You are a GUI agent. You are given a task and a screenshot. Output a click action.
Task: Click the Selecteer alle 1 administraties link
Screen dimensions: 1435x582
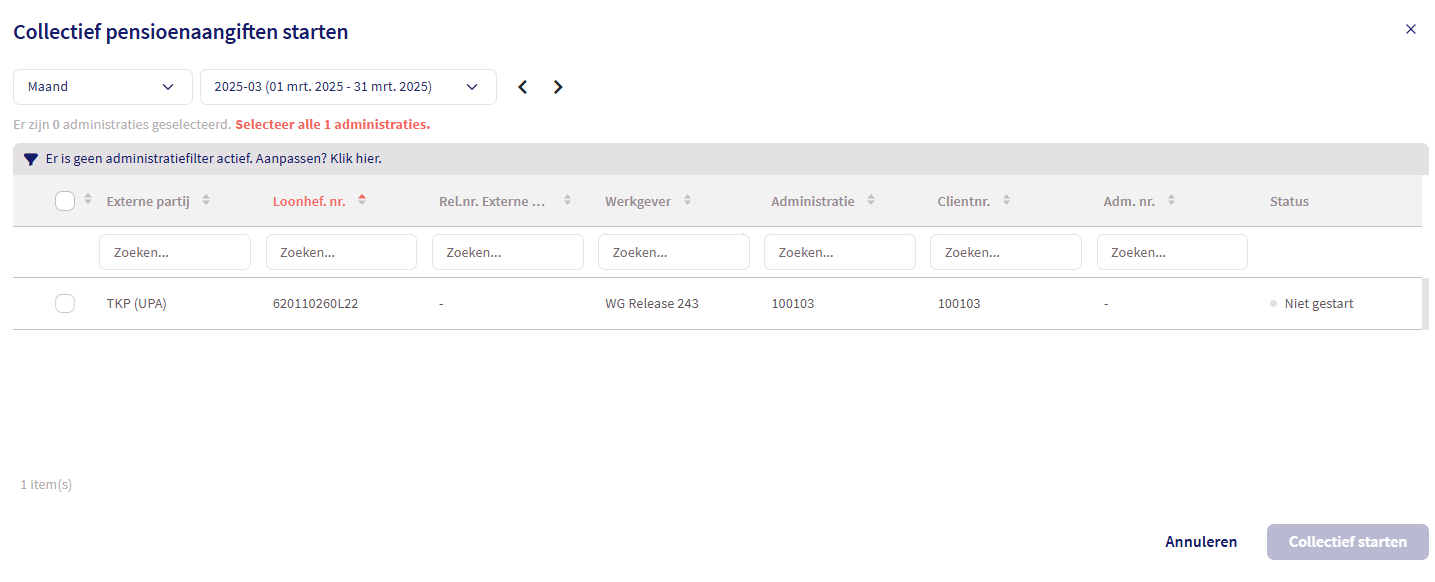[x=332, y=125]
